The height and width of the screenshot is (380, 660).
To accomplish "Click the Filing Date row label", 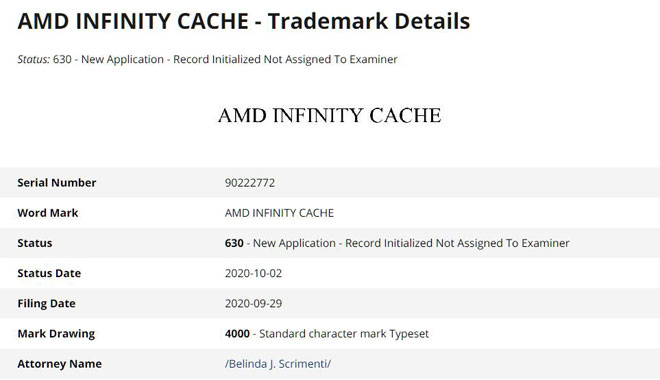I will click(46, 303).
